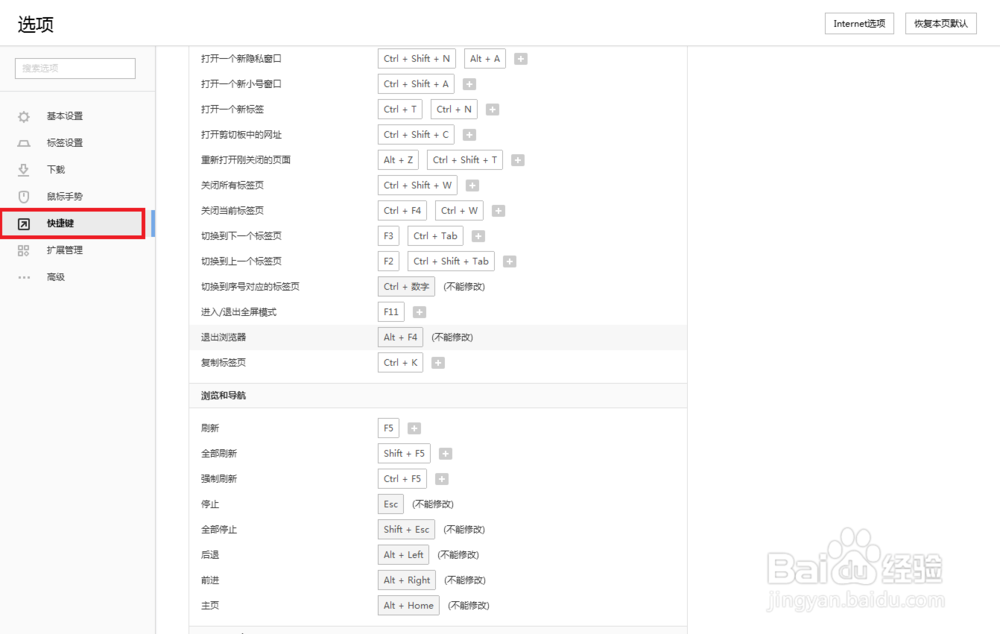Edit the Ctrl + Shift + N shortcut
The image size is (1000, 634).
[x=416, y=58]
